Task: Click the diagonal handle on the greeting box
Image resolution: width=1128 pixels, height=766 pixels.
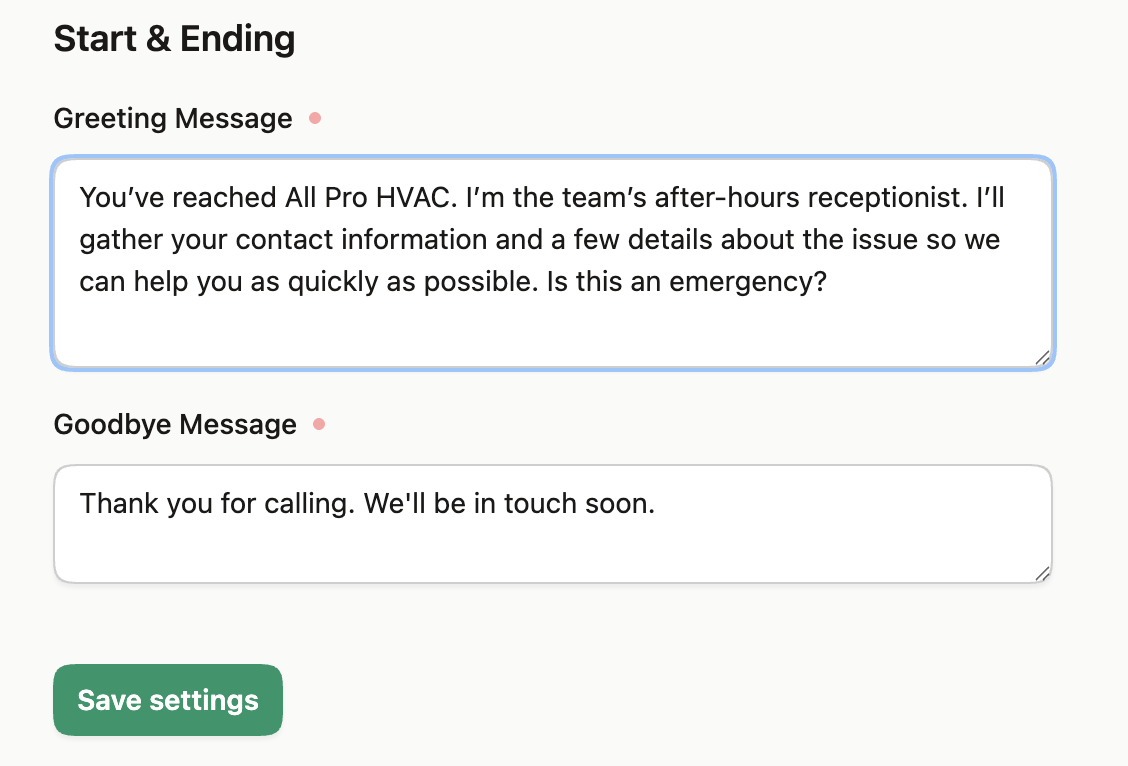Action: pyautogui.click(x=1042, y=358)
